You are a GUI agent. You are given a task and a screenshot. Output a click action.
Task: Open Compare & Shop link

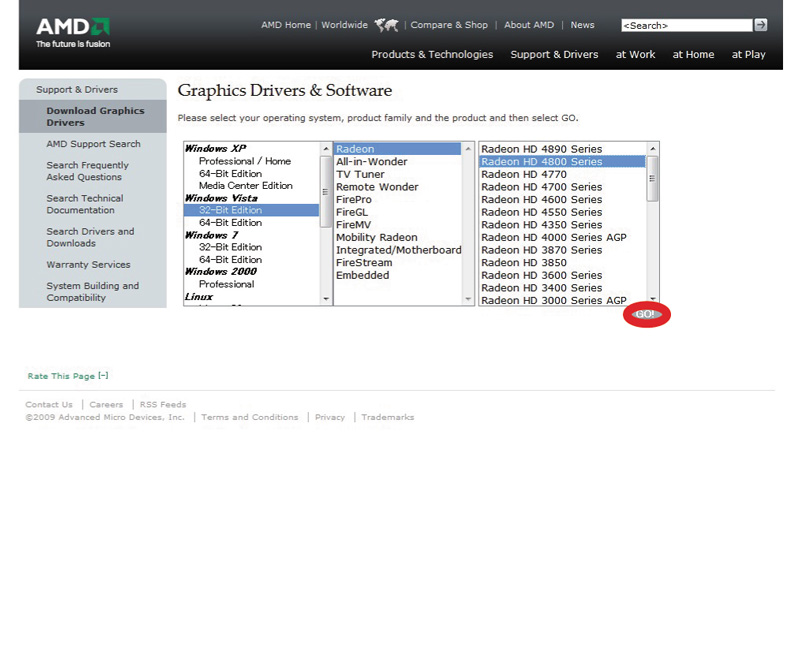[449, 25]
